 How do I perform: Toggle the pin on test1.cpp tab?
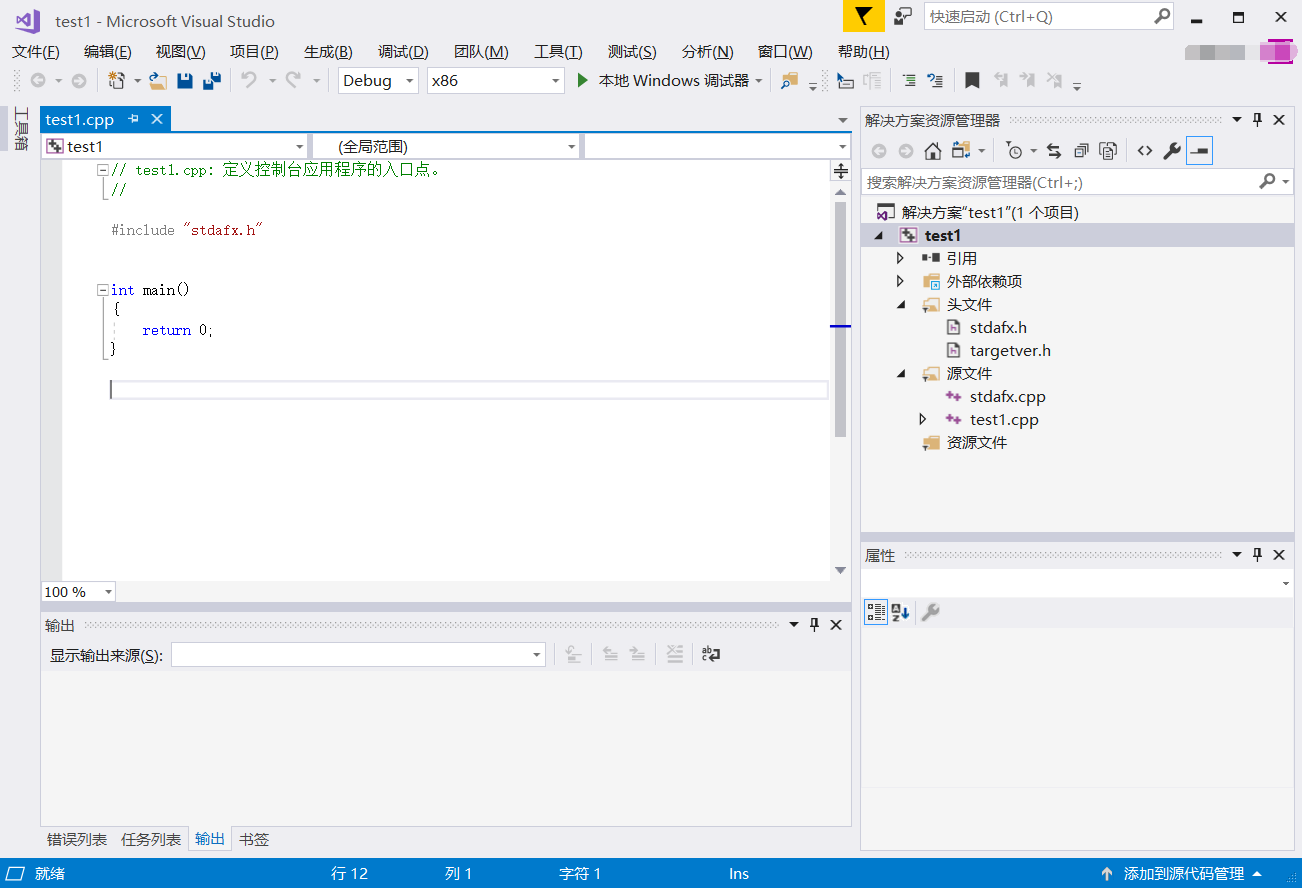pyautogui.click(x=133, y=119)
